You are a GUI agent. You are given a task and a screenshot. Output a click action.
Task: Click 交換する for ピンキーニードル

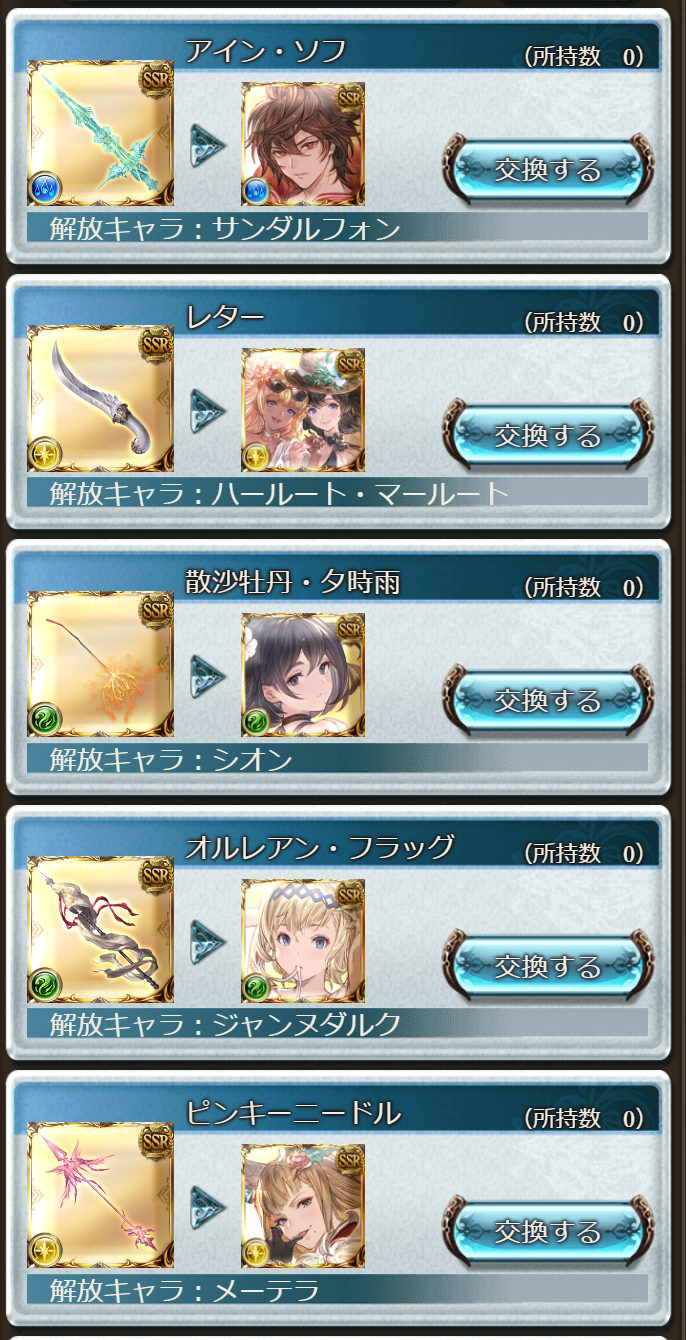coord(548,1231)
